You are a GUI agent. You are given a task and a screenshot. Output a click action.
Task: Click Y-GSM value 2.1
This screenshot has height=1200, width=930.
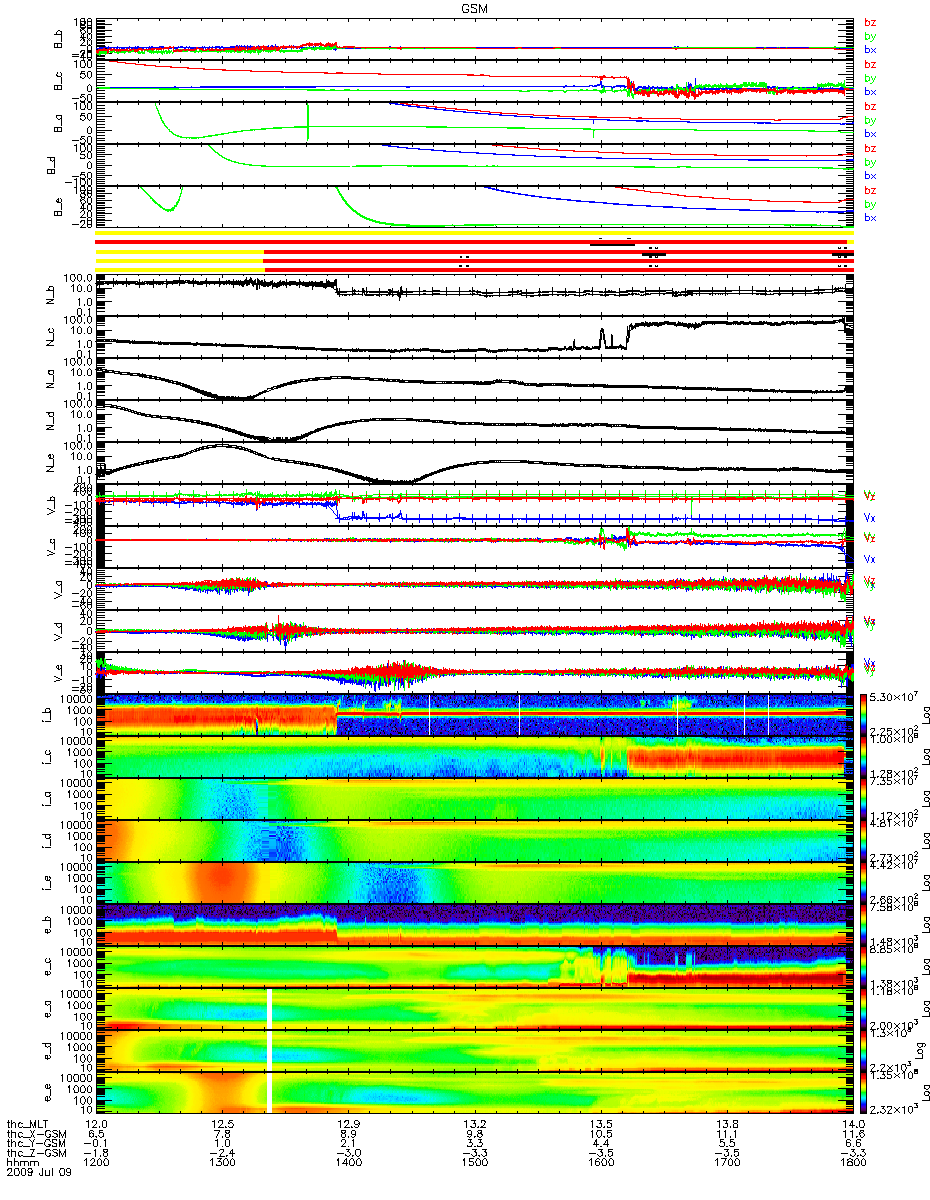[349, 1142]
